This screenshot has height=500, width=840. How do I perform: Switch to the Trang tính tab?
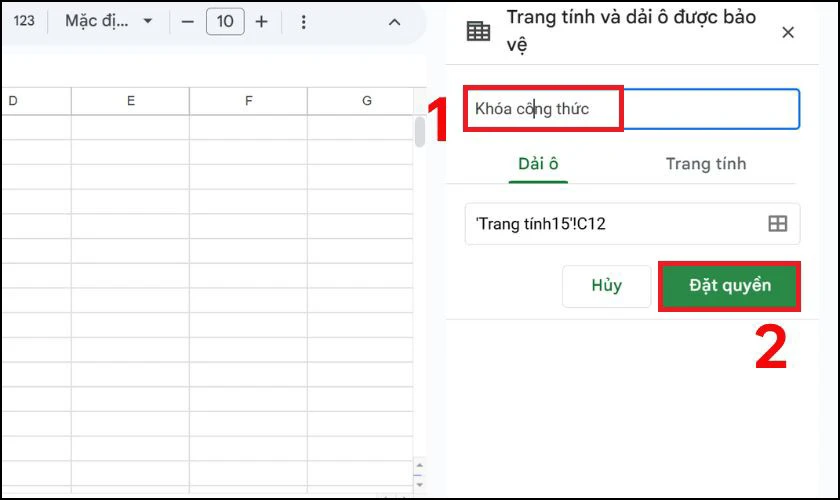706,164
